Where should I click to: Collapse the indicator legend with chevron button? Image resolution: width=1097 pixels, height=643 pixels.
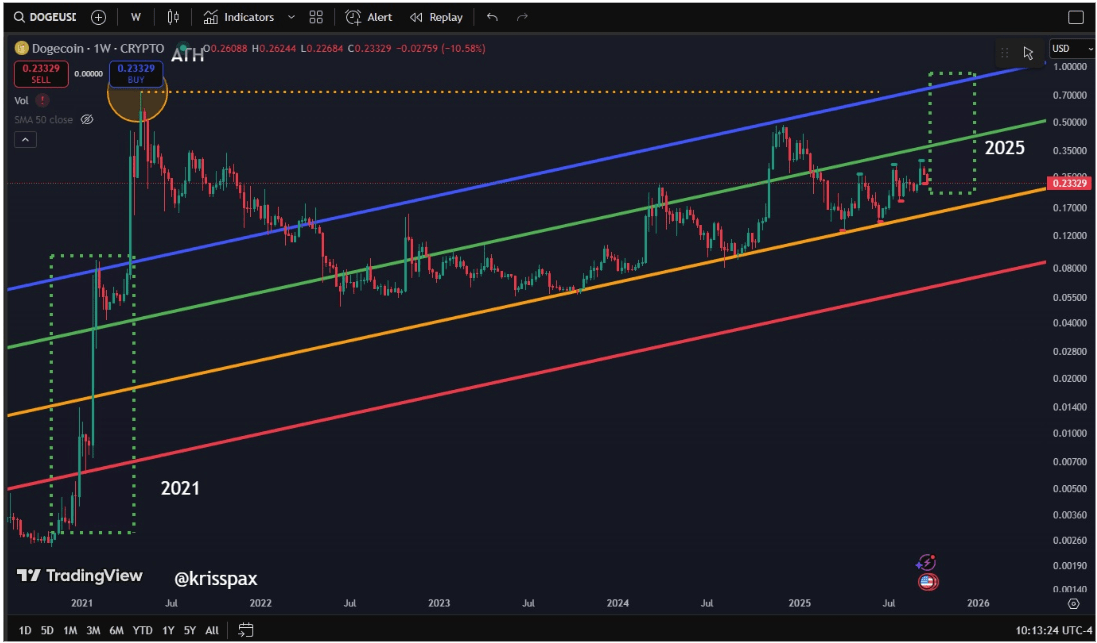[x=26, y=140]
